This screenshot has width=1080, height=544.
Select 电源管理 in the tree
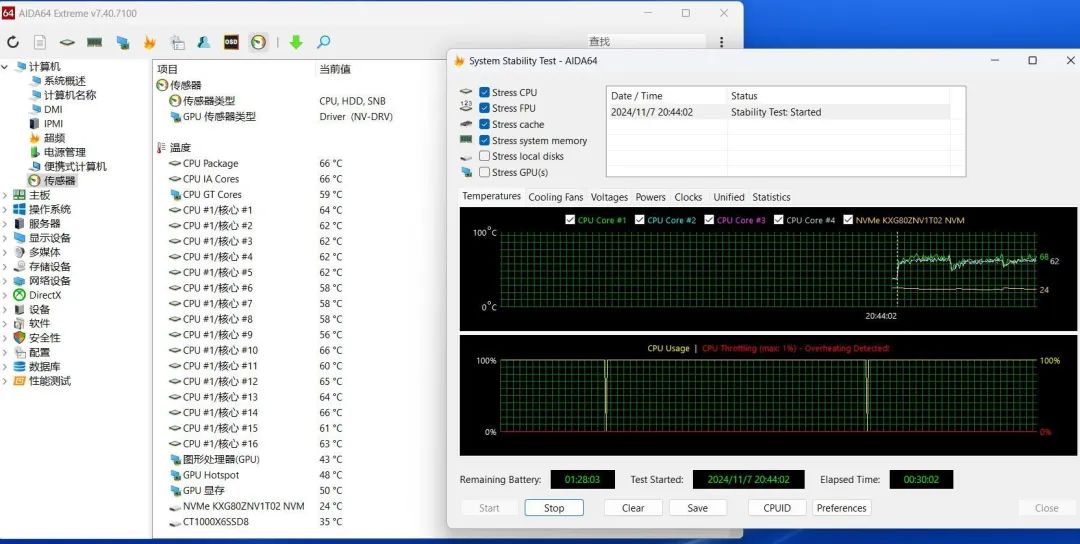65,152
